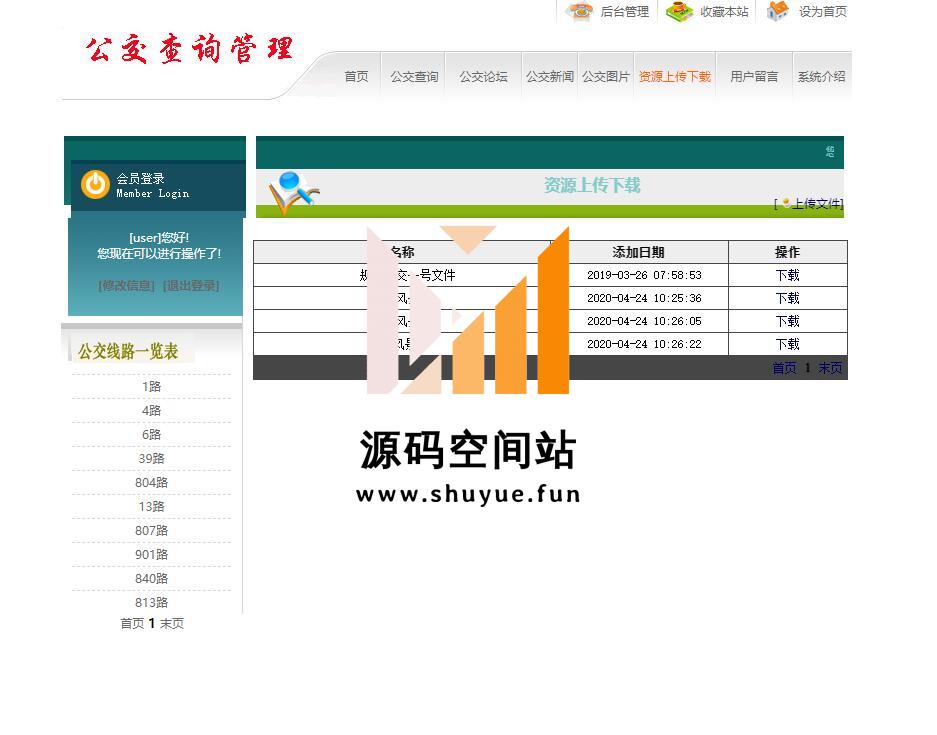Open 公交论坛 menu item
The height and width of the screenshot is (735, 937).
[x=483, y=76]
